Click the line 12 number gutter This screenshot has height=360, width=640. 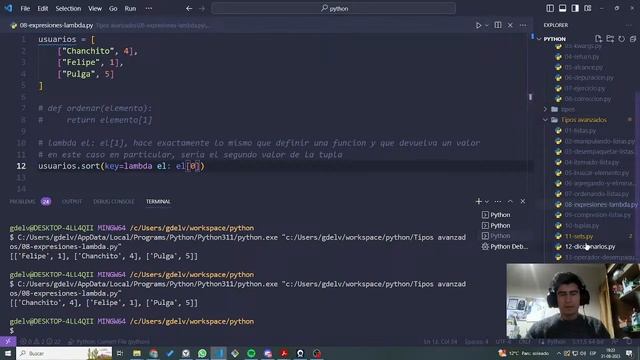[21, 166]
